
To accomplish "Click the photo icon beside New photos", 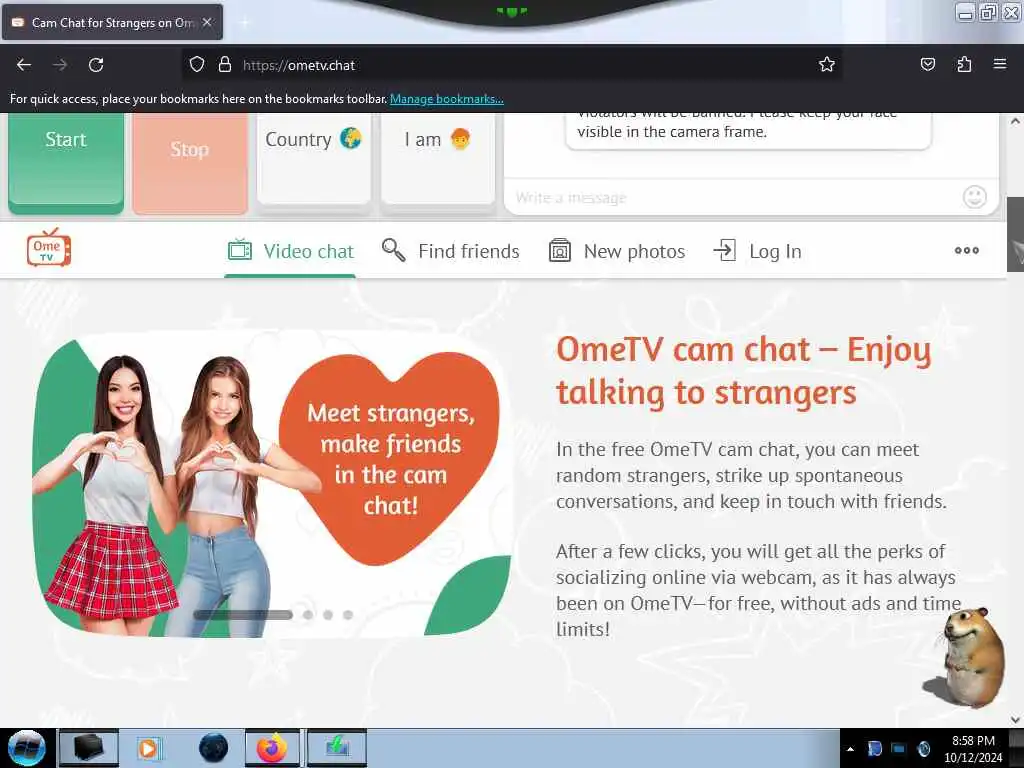I will [x=560, y=251].
